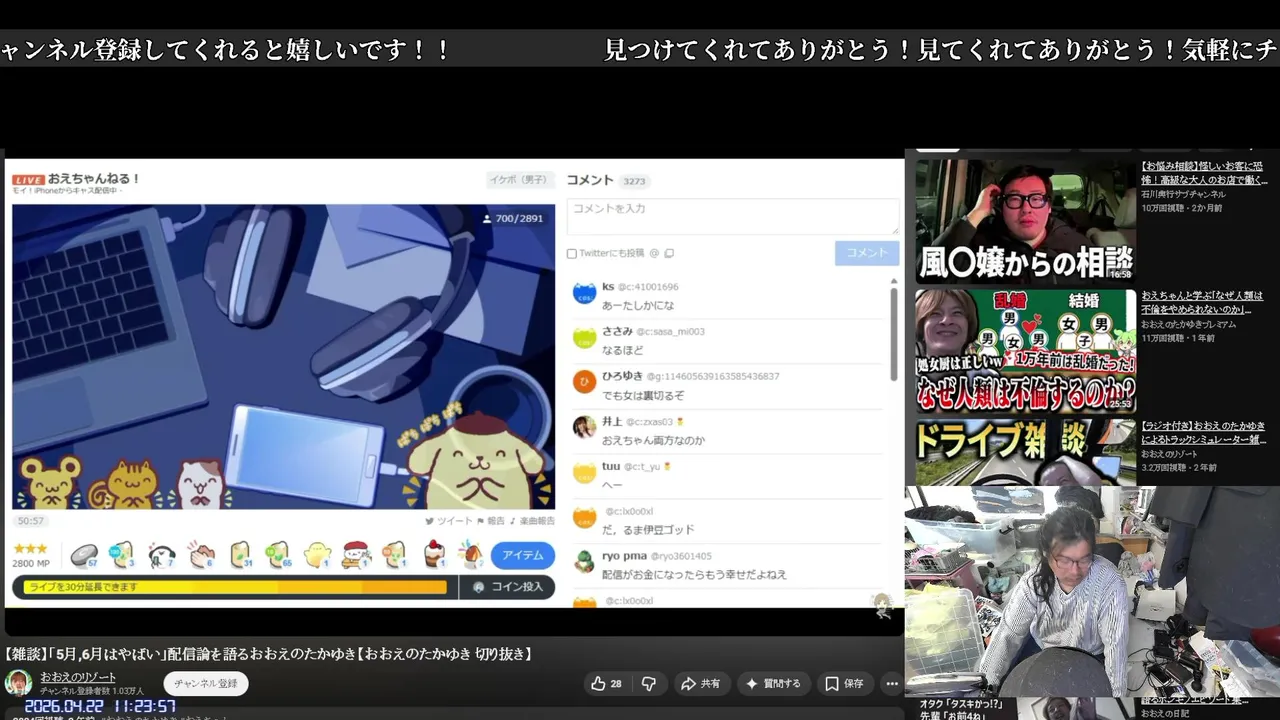Screen dimensions: 1280x720
Task: Click the ひろゆき comment でも女は裏切るぞ
Action: (643, 395)
